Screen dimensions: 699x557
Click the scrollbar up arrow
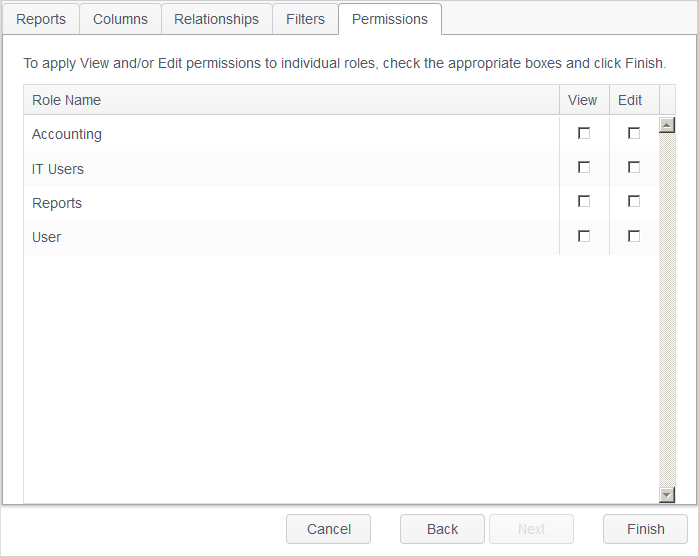pyautogui.click(x=667, y=125)
